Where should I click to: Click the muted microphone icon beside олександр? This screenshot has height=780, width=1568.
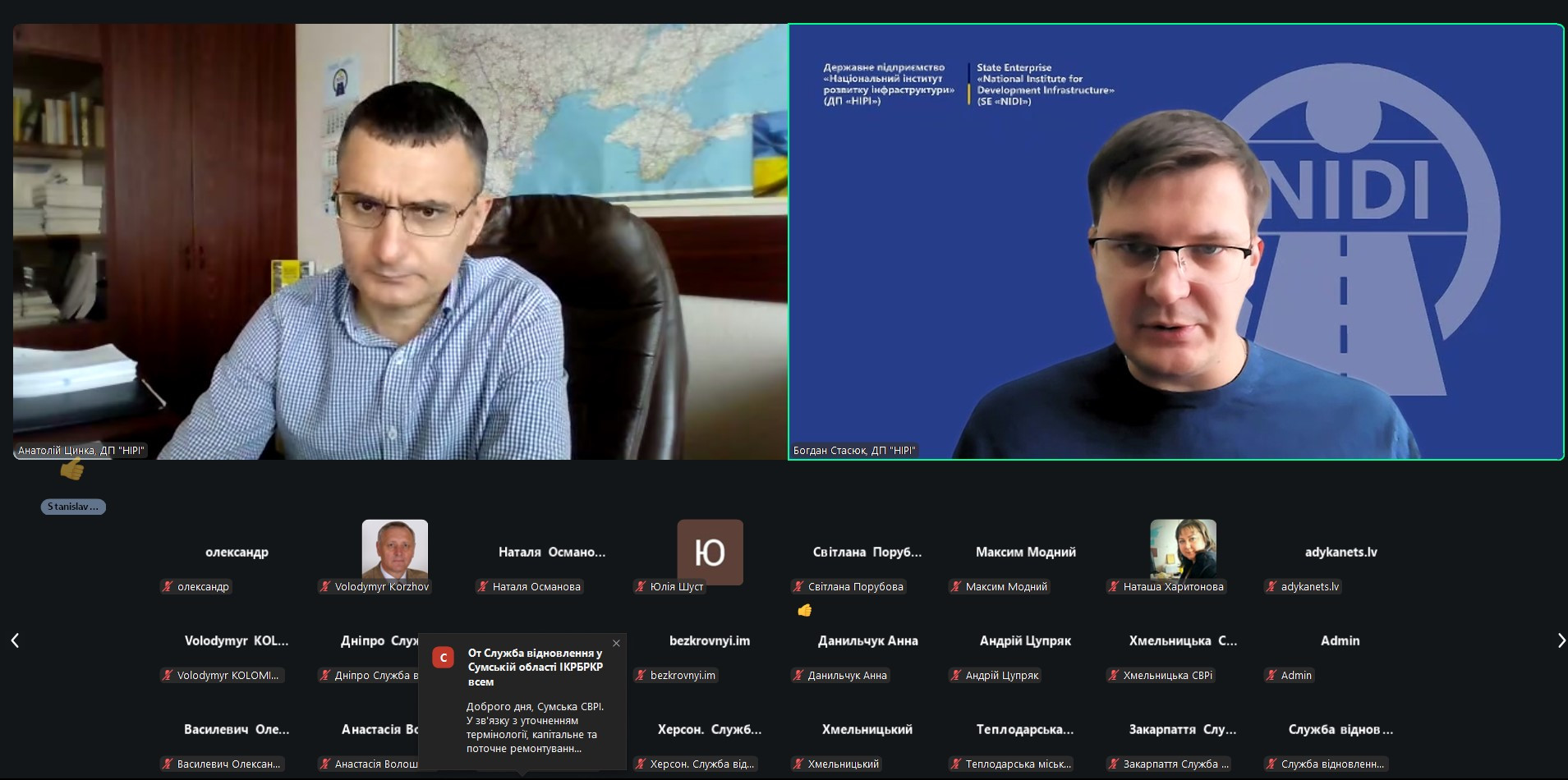click(168, 586)
